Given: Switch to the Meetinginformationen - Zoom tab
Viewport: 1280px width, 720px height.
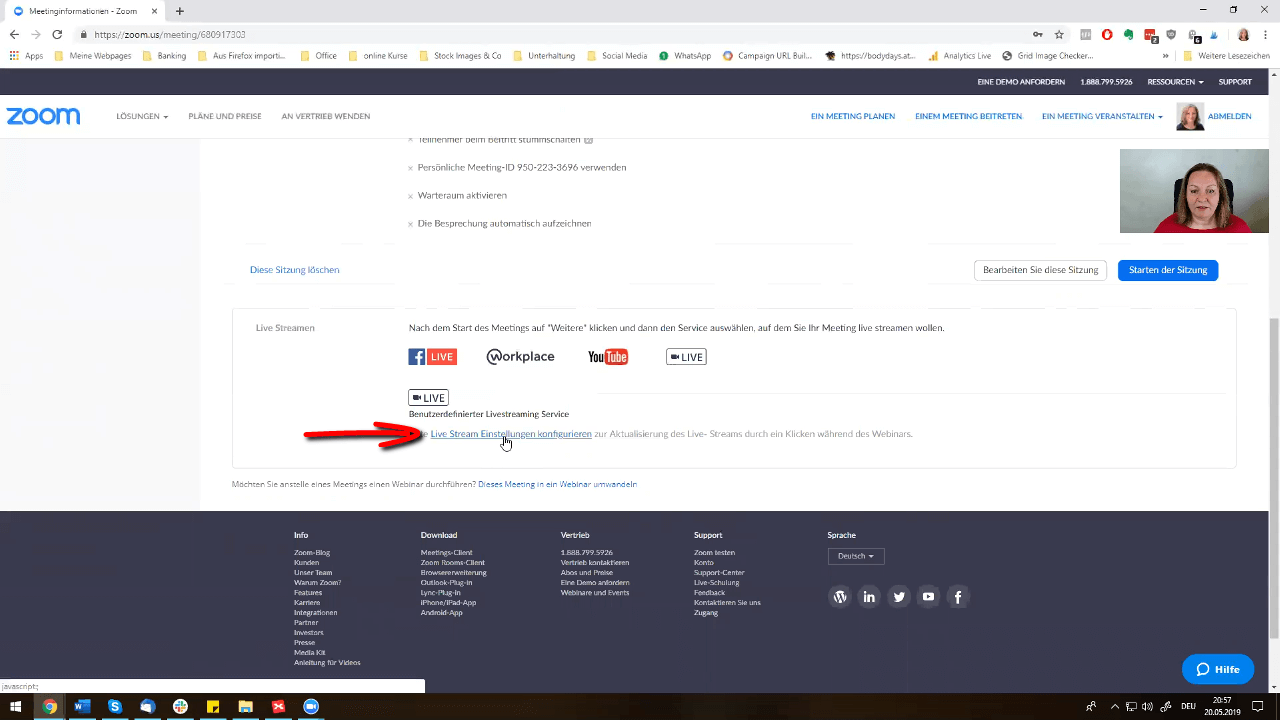Looking at the screenshot, I should point(85,11).
